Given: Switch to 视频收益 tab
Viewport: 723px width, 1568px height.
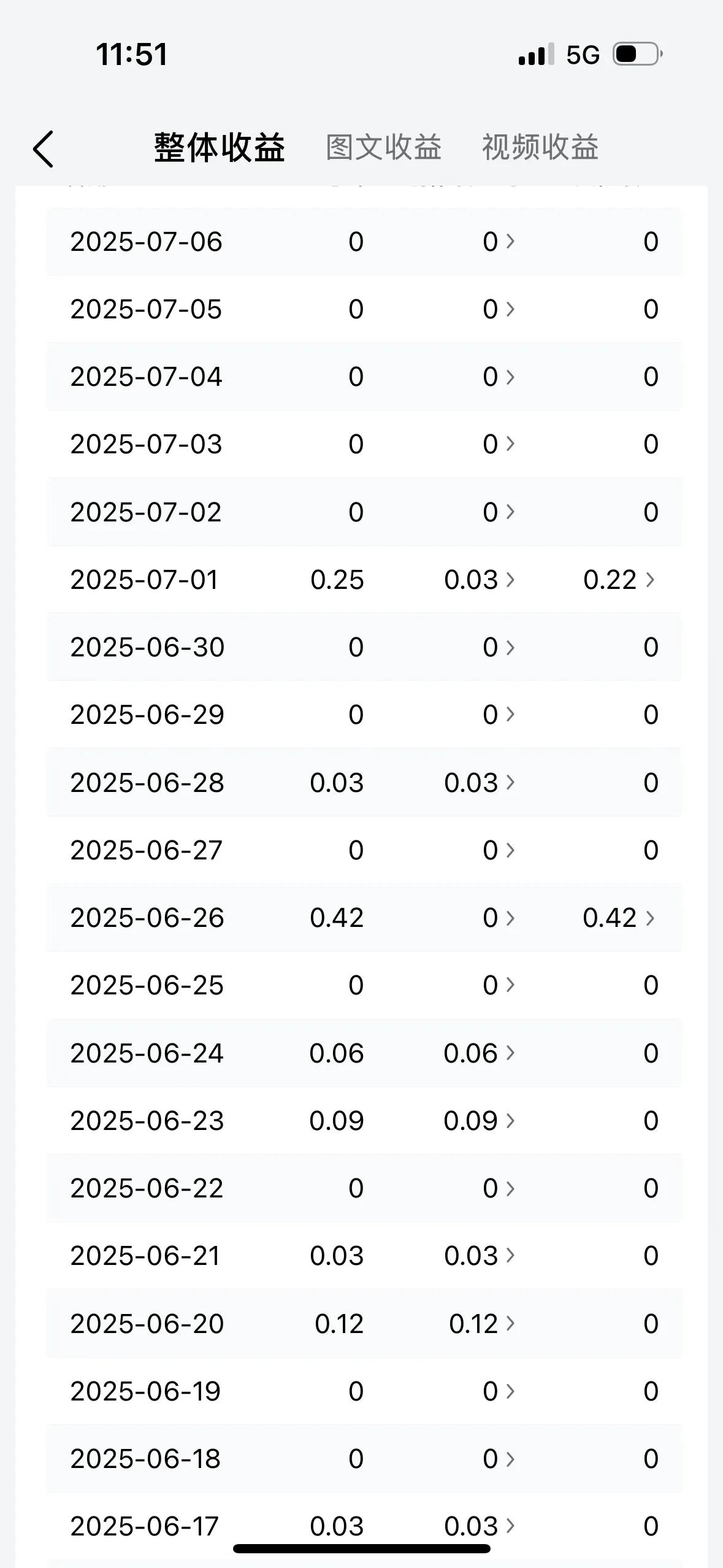Looking at the screenshot, I should 540,148.
